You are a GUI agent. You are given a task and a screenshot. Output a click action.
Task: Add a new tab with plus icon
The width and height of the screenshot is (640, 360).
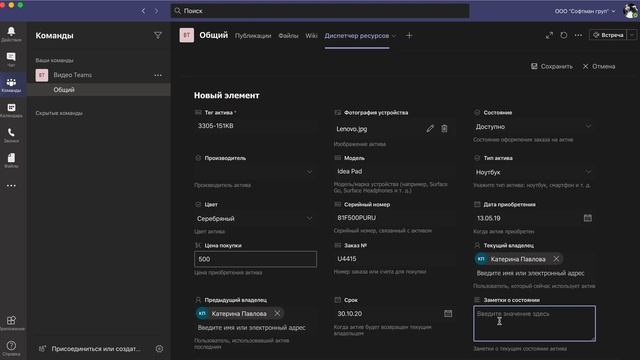409,36
